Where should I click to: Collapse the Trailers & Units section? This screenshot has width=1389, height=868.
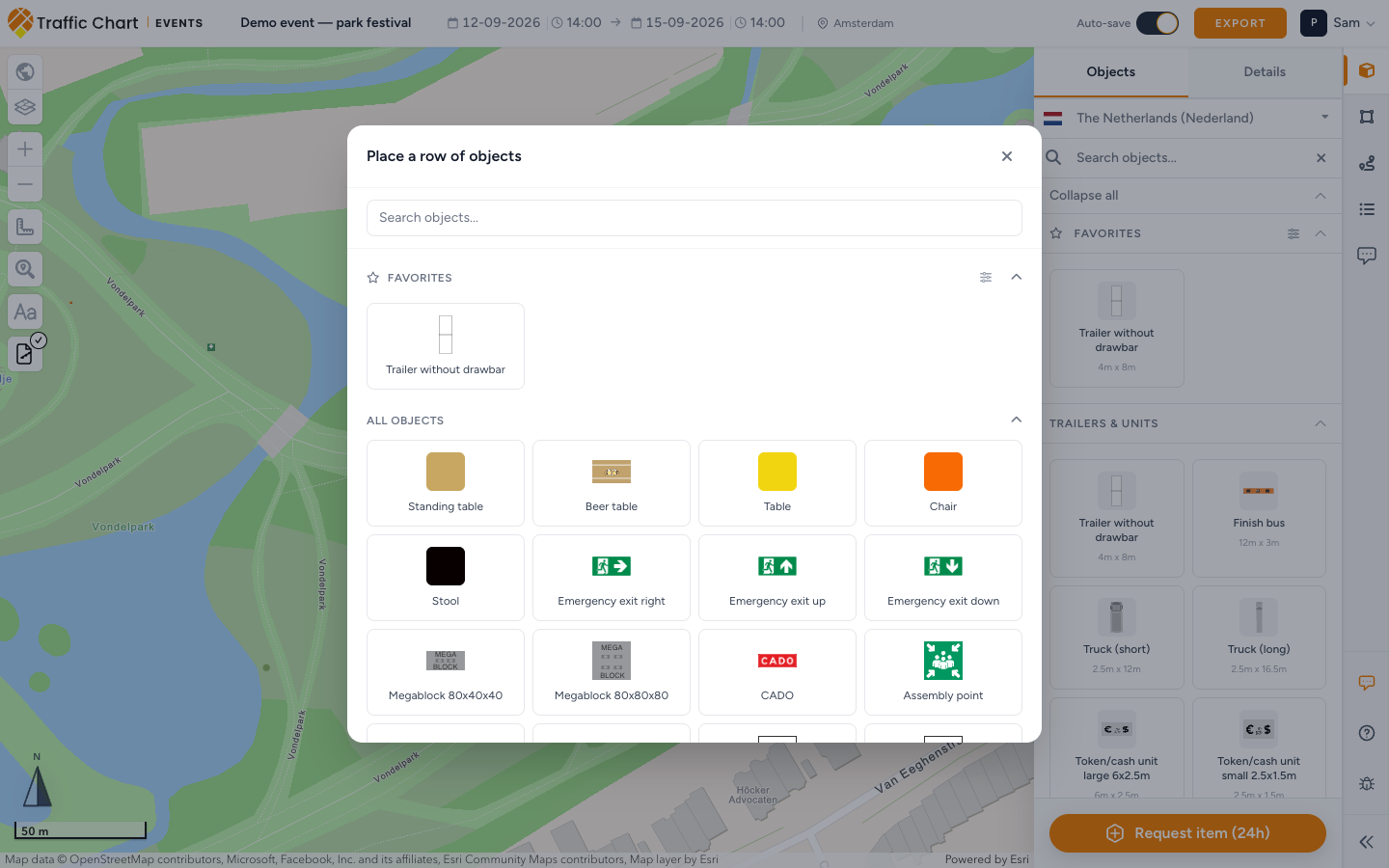point(1321,423)
